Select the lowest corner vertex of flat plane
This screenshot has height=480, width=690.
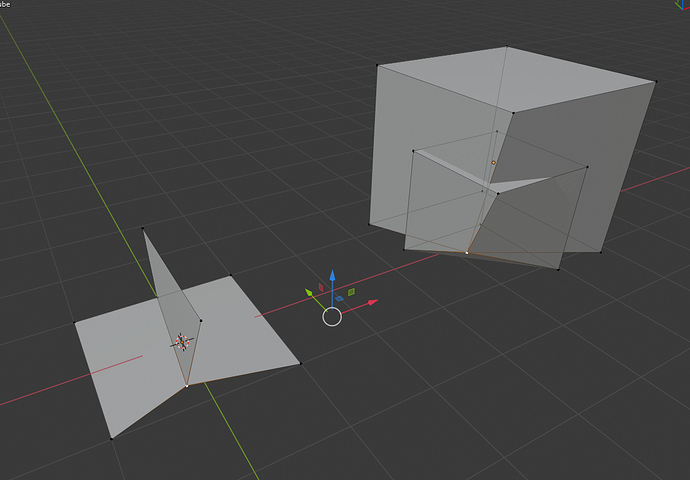[111, 439]
